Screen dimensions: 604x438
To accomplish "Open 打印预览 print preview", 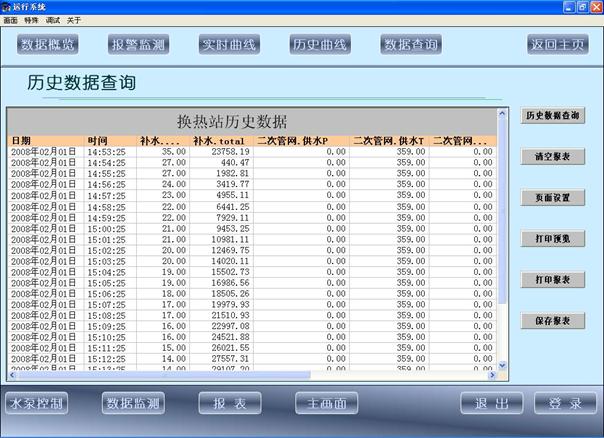I will point(553,239).
